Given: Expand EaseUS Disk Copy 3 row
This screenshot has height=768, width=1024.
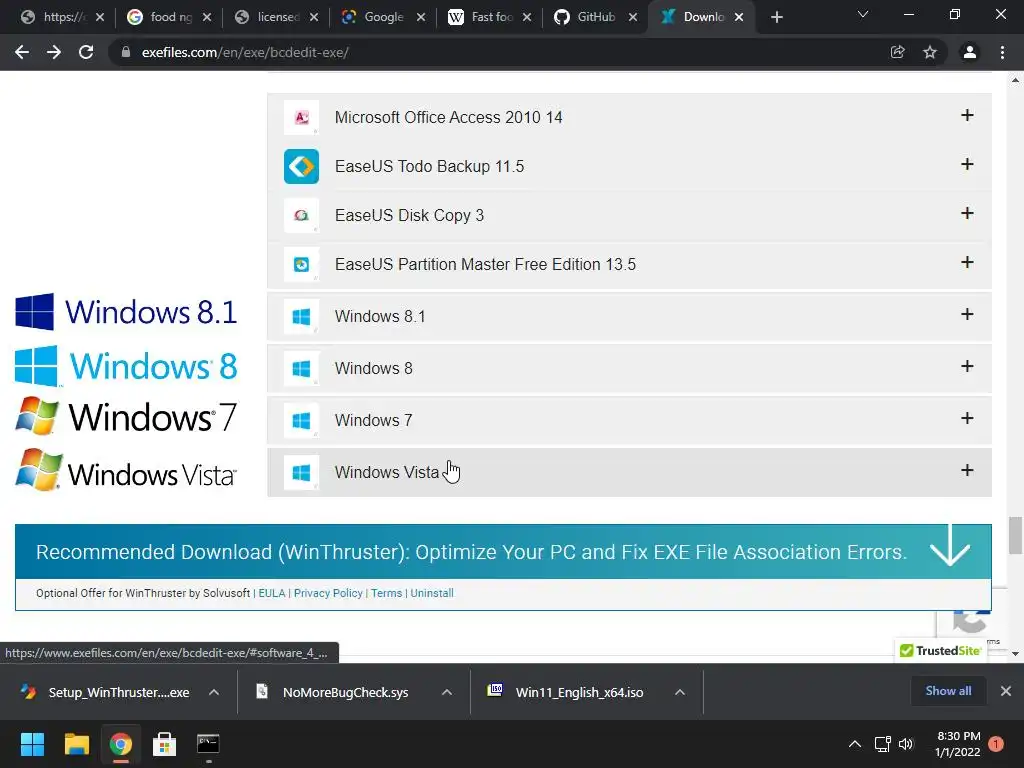Looking at the screenshot, I should tap(967, 214).
